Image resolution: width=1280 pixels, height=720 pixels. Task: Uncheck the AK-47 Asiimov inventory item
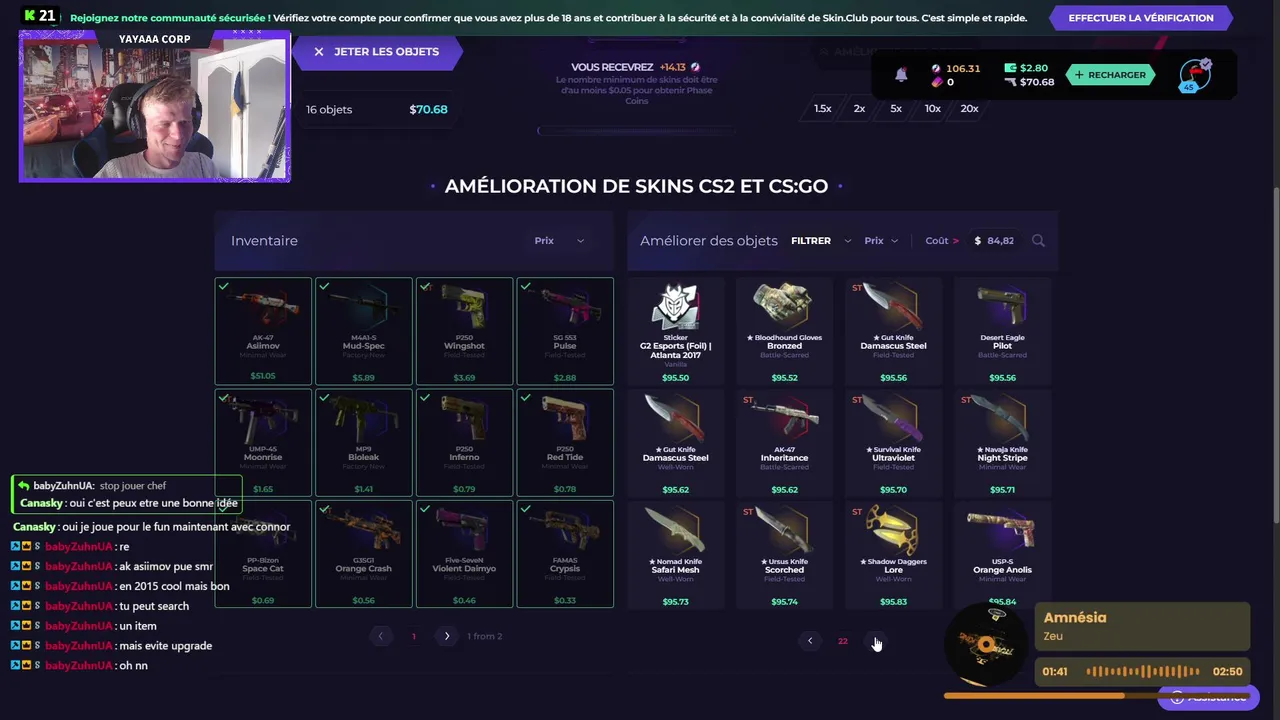point(263,331)
